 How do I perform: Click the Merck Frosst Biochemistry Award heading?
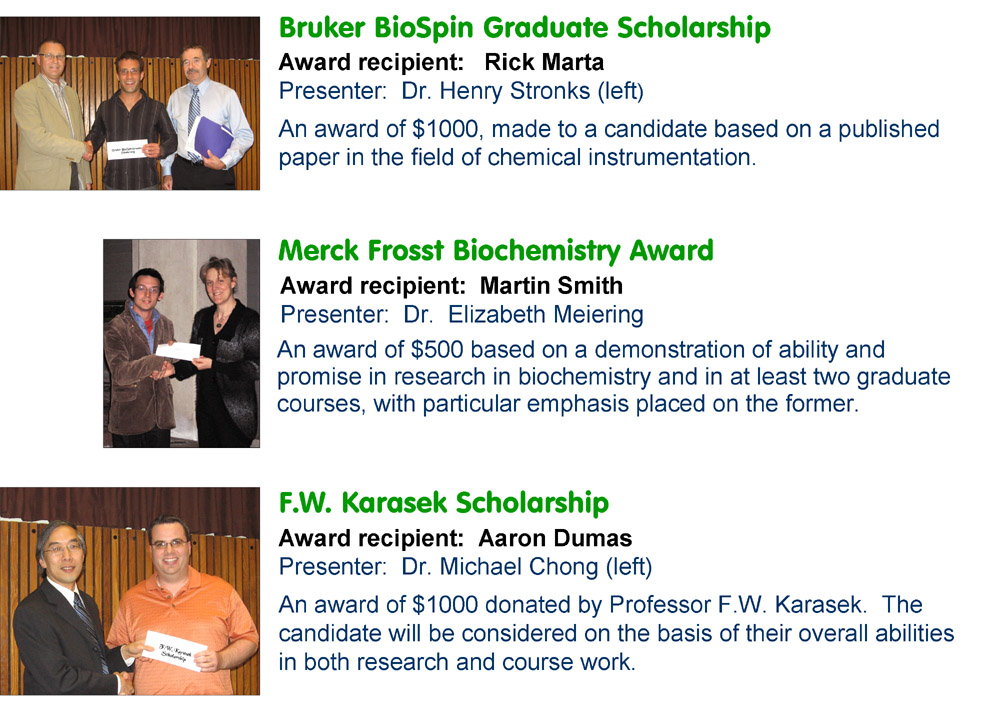[496, 250]
